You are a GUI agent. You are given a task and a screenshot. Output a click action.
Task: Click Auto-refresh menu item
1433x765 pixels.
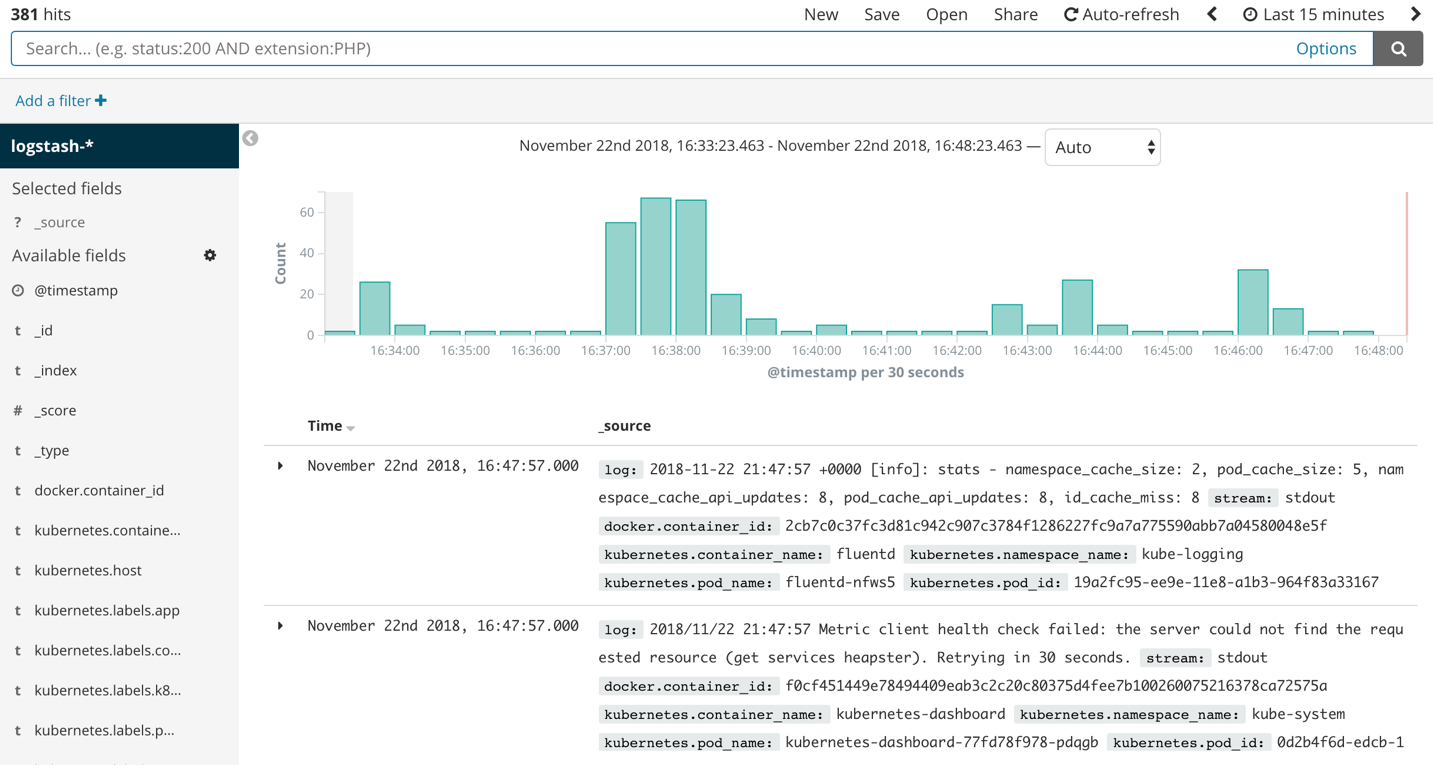pos(1122,14)
